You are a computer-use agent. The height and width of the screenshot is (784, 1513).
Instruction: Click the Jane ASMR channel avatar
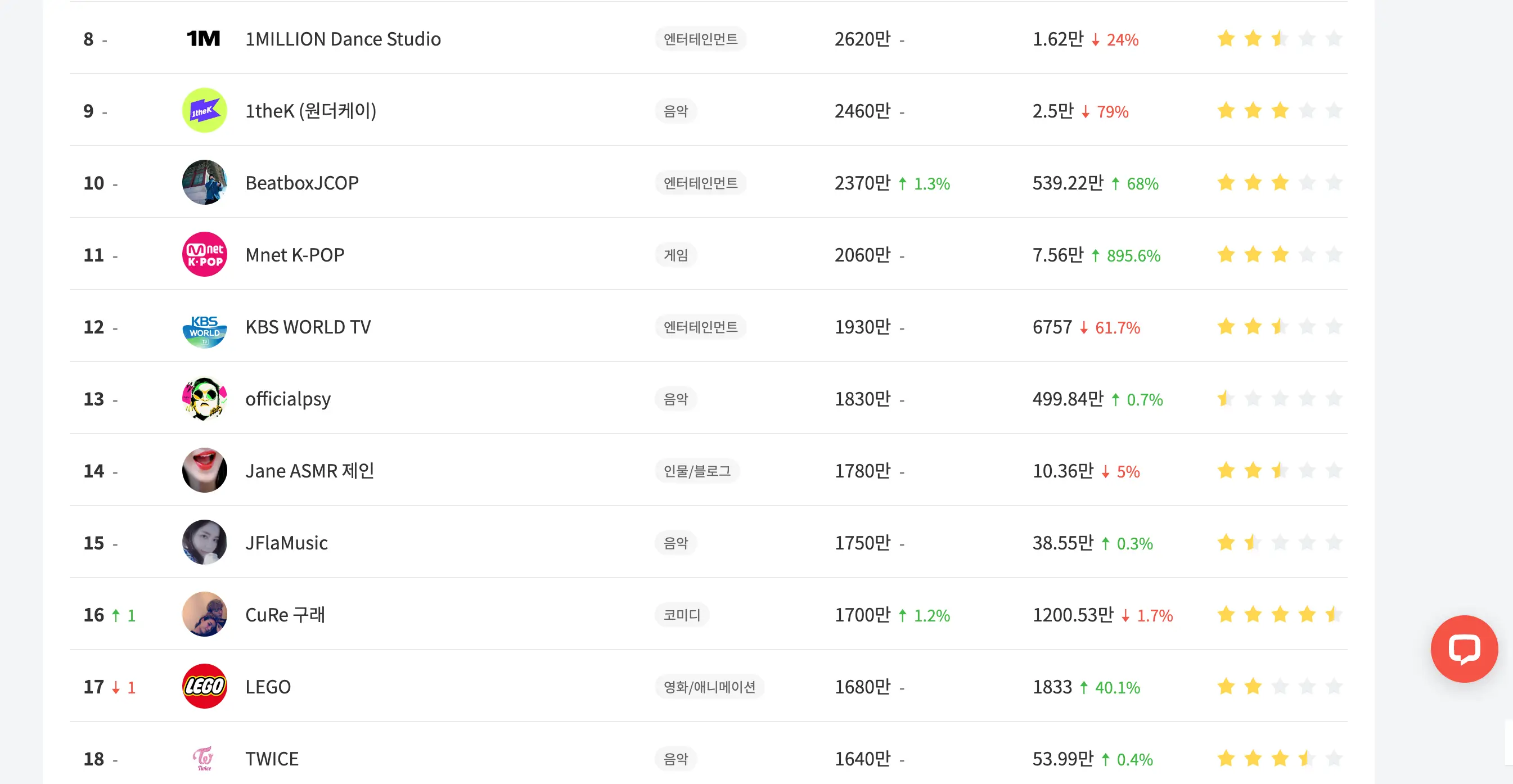tap(204, 470)
